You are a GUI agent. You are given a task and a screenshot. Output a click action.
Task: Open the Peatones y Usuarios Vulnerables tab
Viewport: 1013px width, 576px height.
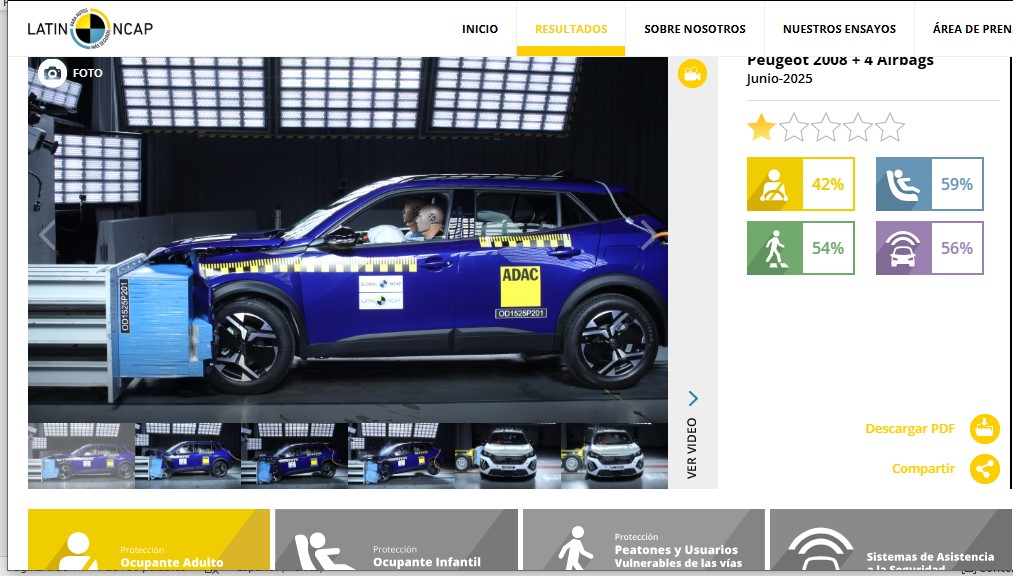pyautogui.click(x=643, y=540)
